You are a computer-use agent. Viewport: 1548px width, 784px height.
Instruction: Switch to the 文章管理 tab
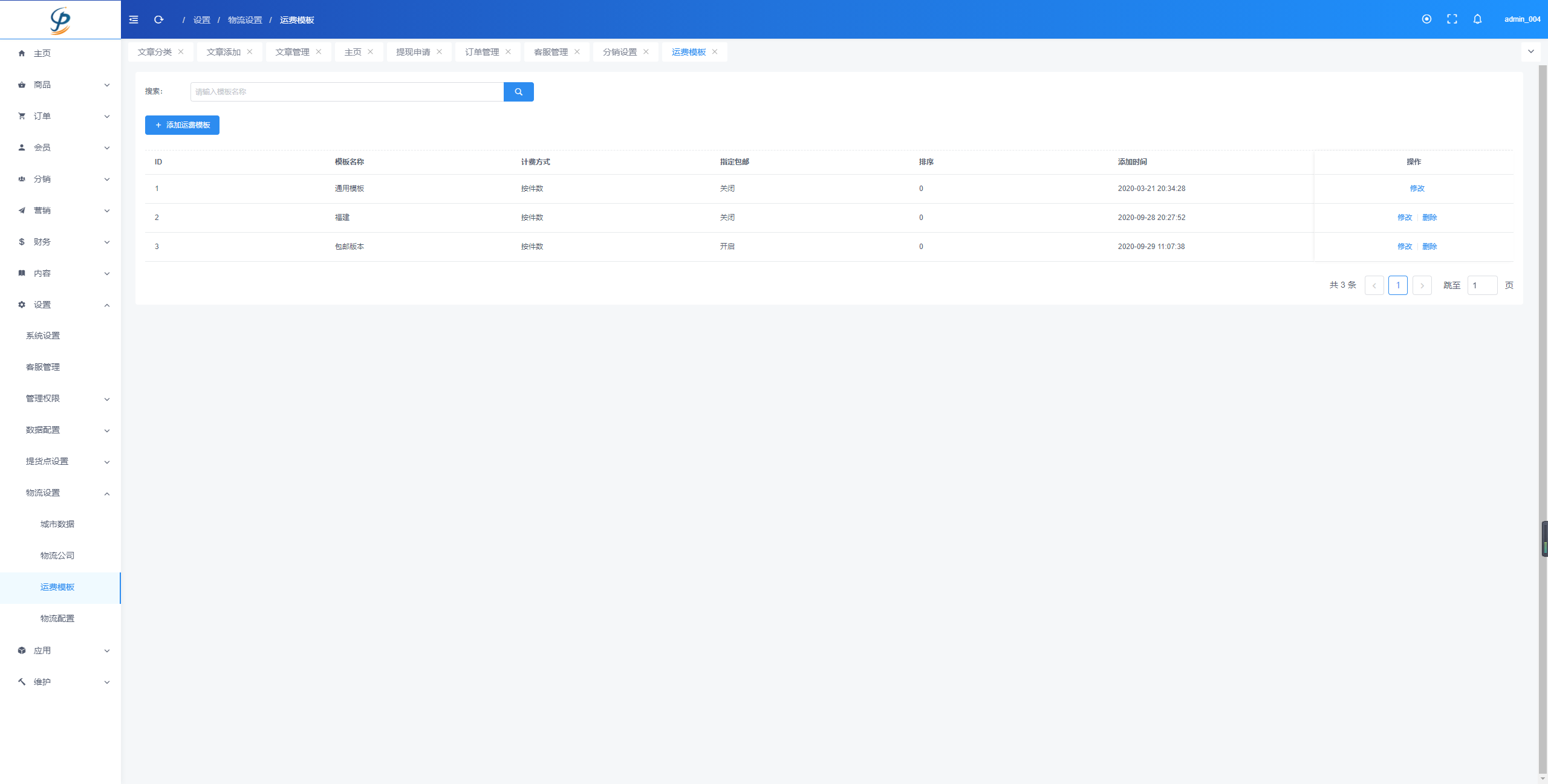pyautogui.click(x=292, y=52)
